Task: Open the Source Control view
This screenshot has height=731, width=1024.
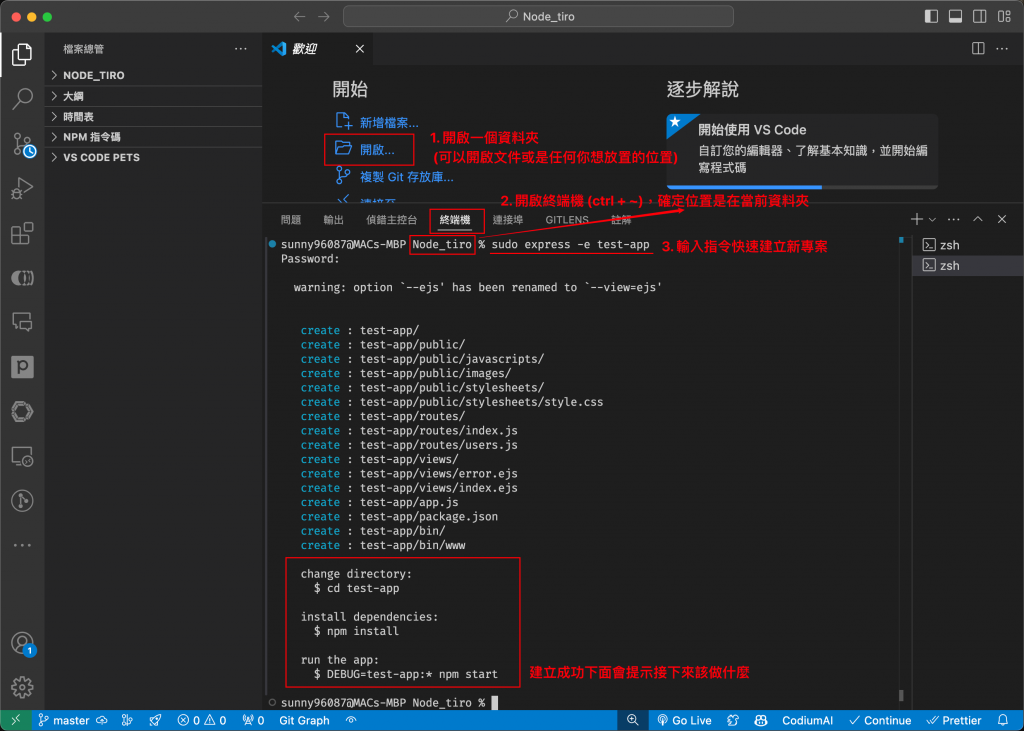Action: (x=24, y=144)
